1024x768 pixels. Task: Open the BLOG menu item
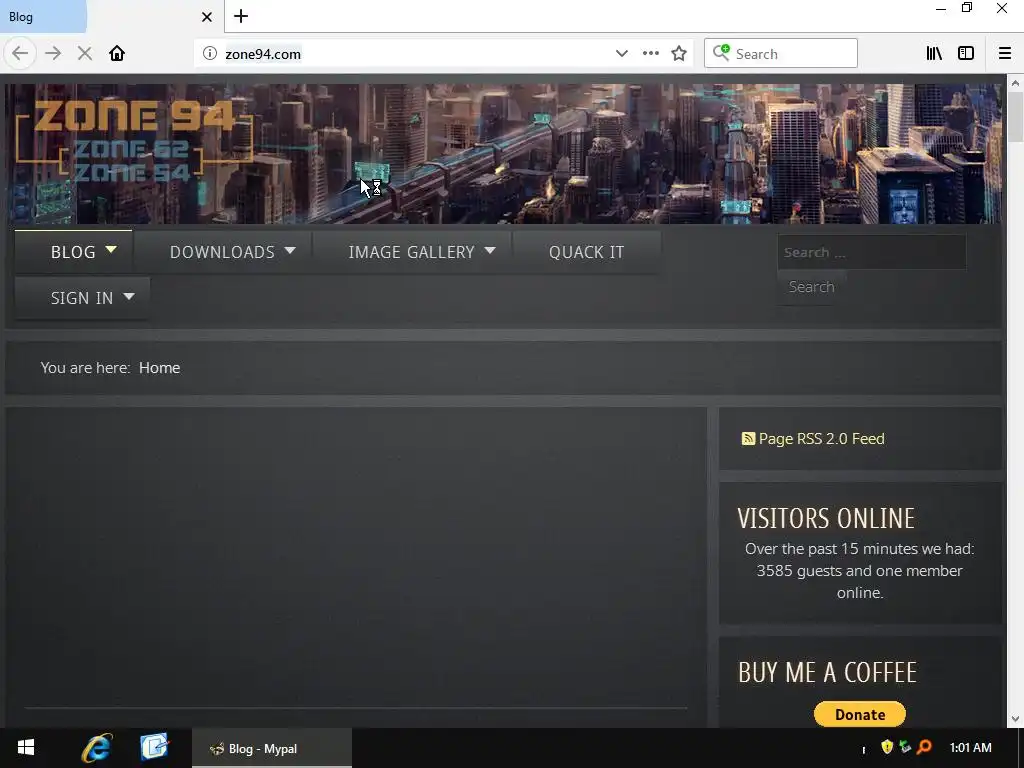tap(73, 252)
